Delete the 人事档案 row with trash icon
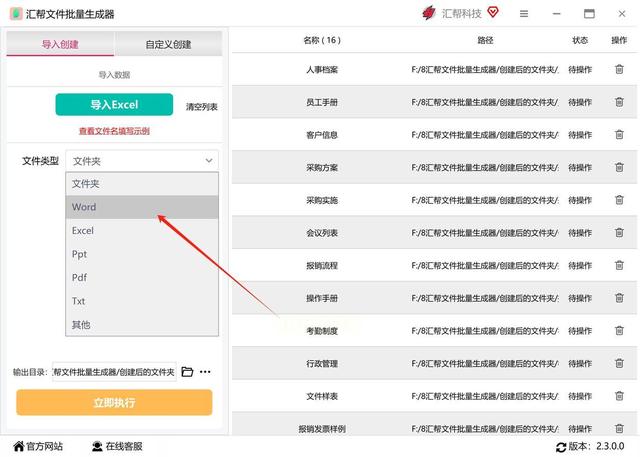This screenshot has width=640, height=457. [619, 69]
